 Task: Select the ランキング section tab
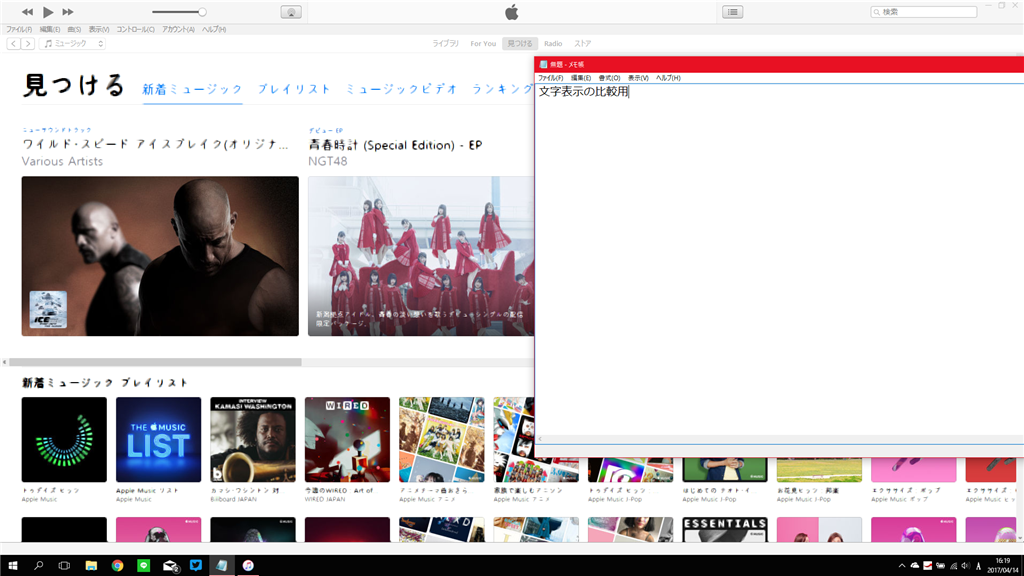[502, 89]
